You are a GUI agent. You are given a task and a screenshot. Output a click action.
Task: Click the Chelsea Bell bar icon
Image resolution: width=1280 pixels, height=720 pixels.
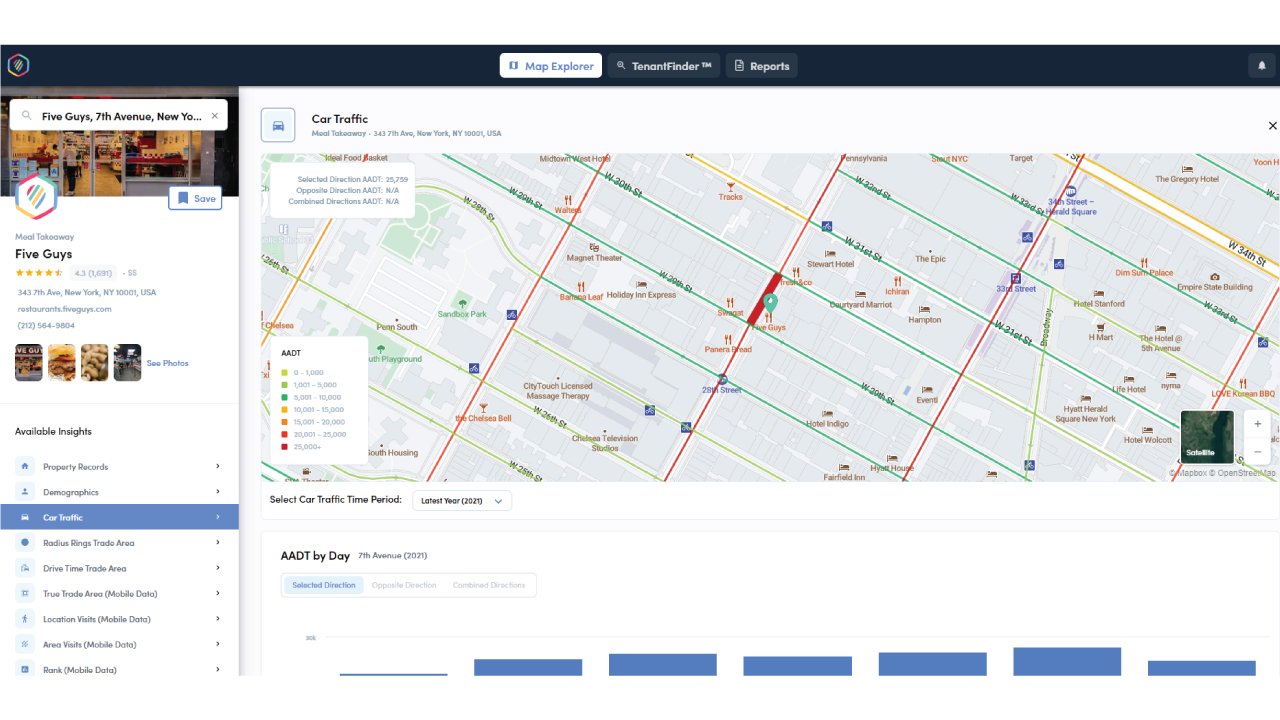[484, 407]
